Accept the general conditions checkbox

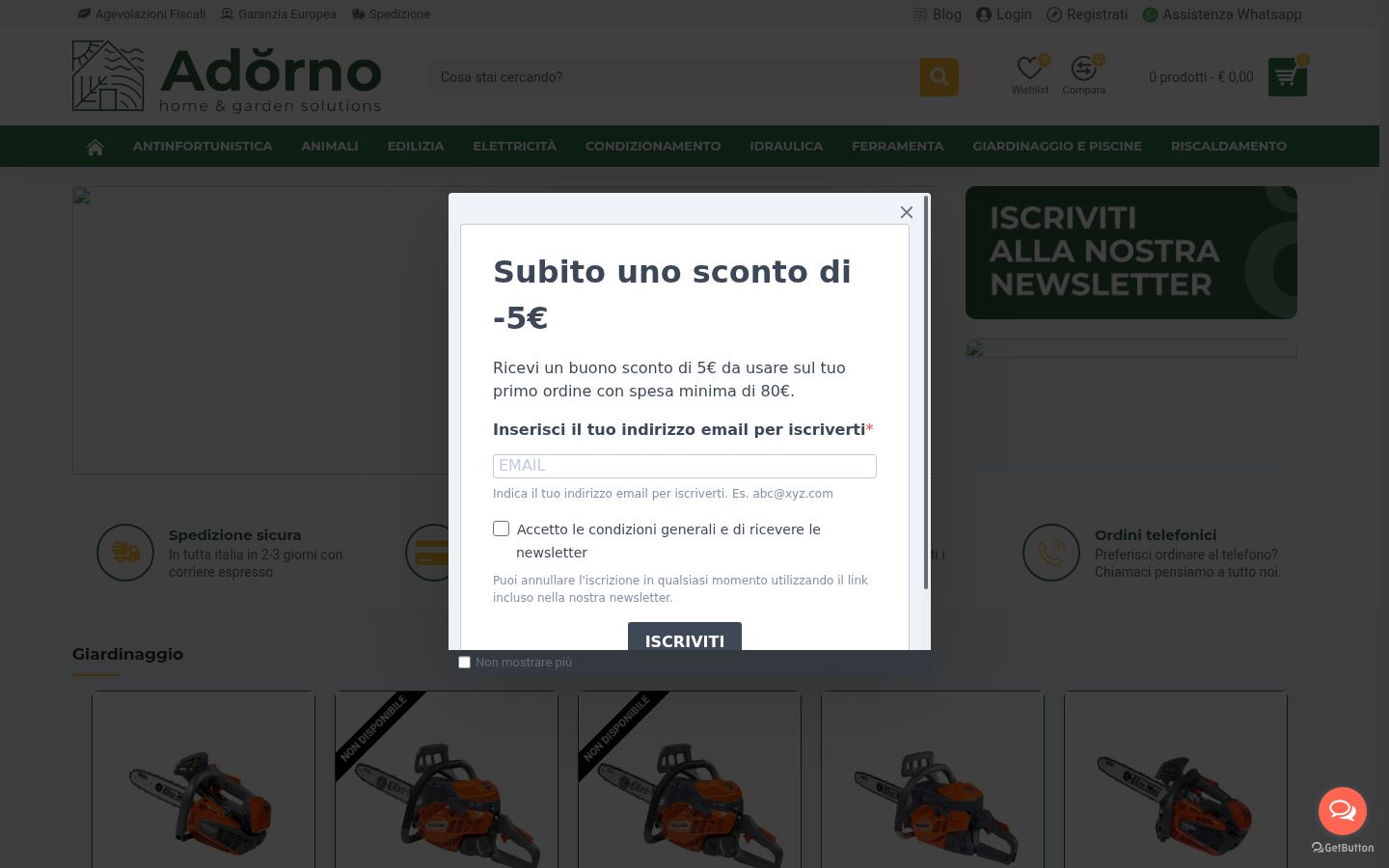coord(501,529)
